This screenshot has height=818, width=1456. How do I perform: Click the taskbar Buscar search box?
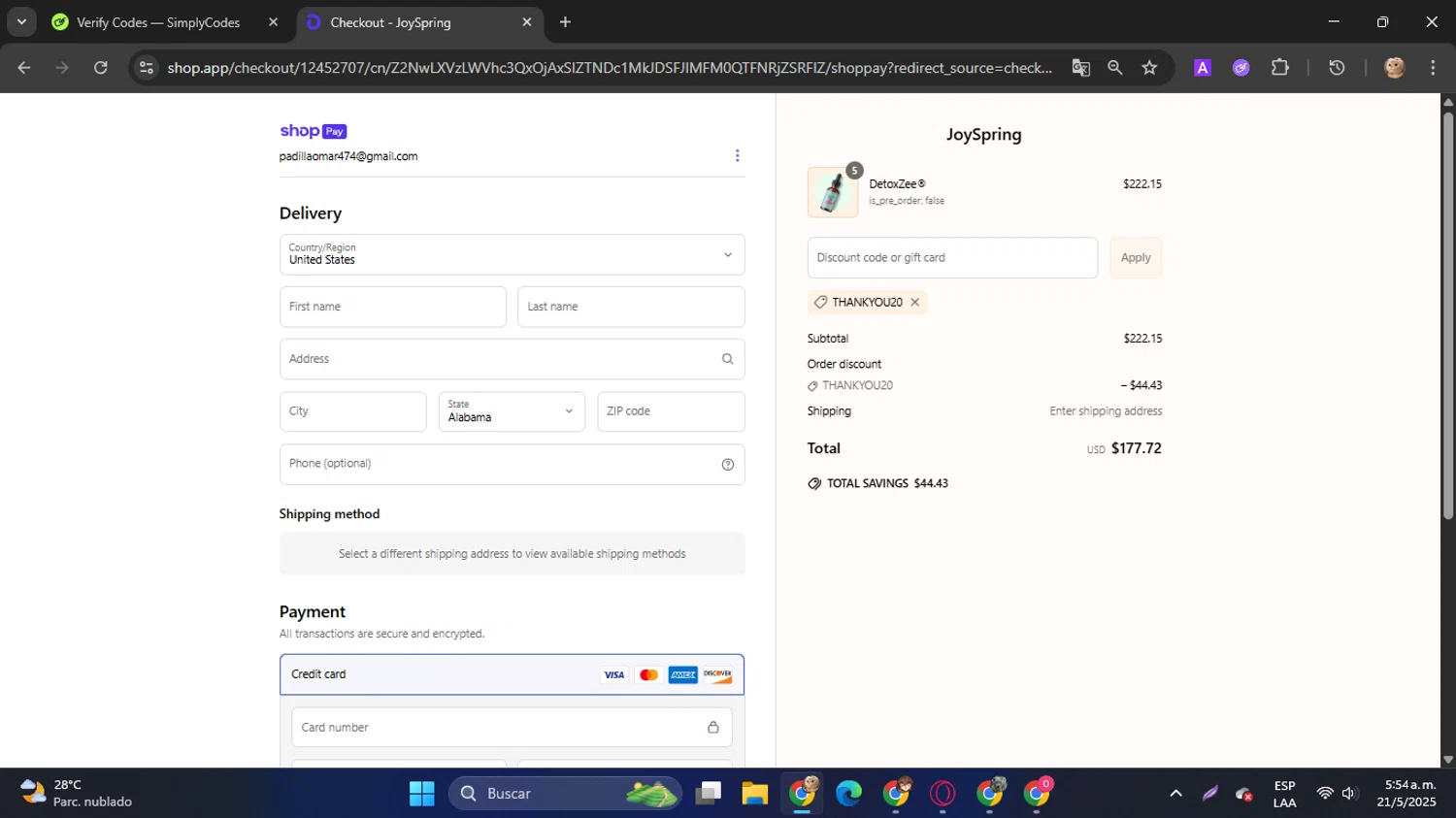pos(566,794)
